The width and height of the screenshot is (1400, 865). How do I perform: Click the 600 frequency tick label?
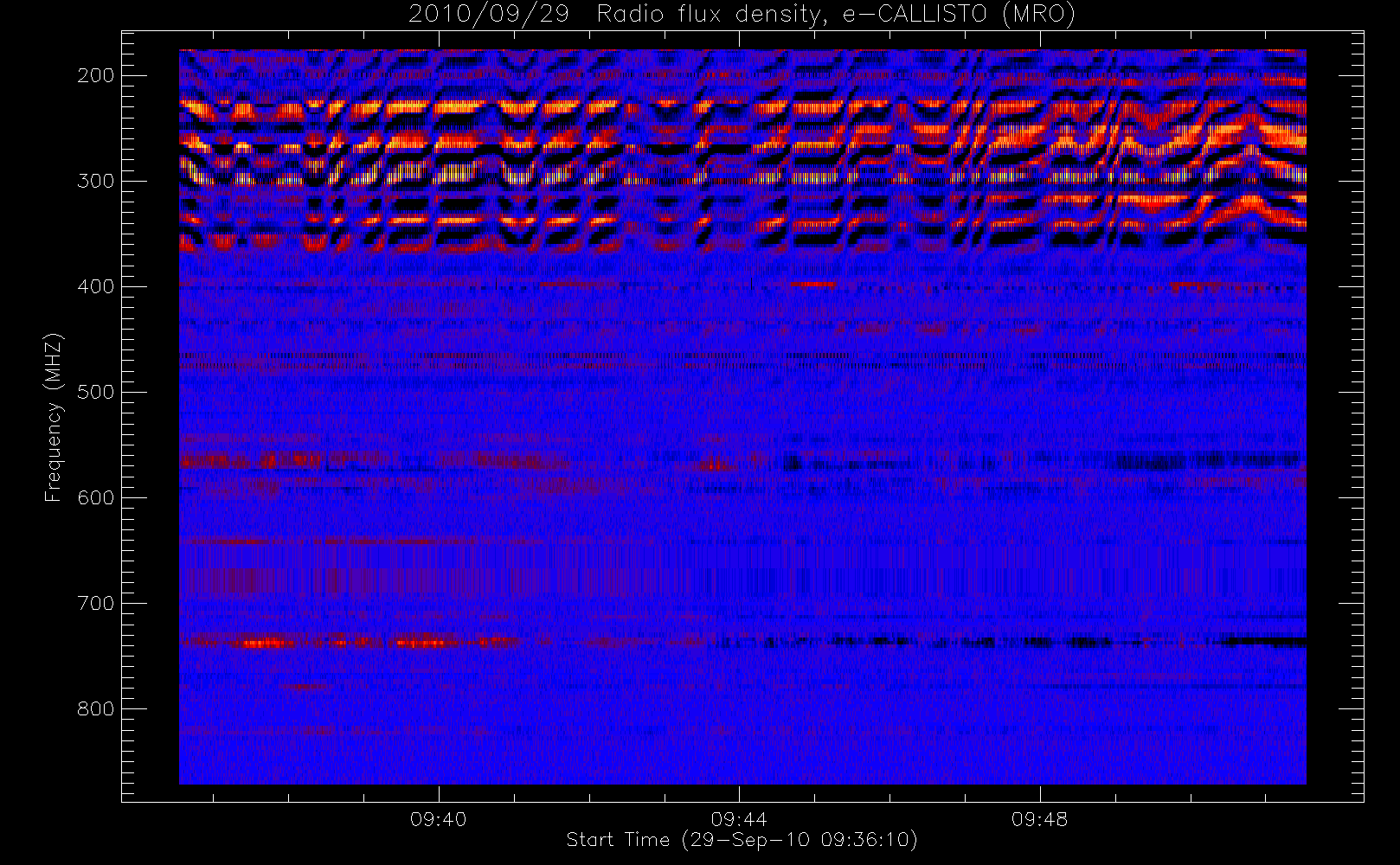[x=95, y=497]
